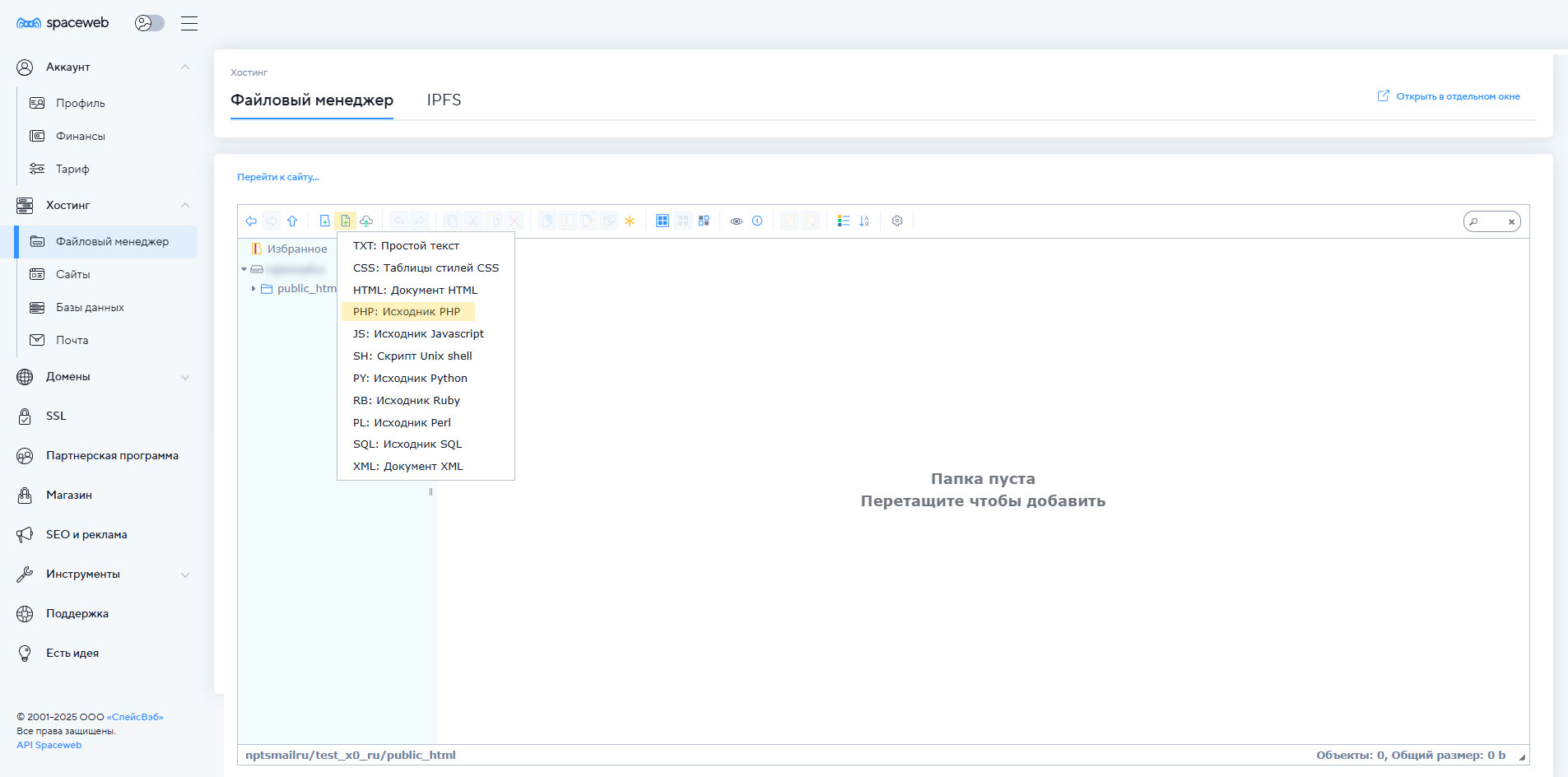
Task: Click the Открыть в отдельном окне link
Action: [x=1457, y=96]
